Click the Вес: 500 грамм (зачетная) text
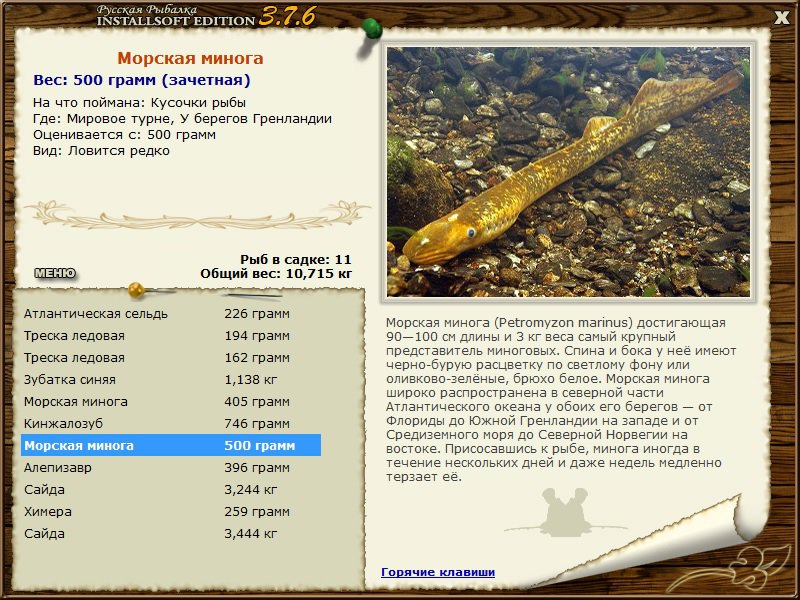Image resolution: width=800 pixels, height=600 pixels. [142, 80]
